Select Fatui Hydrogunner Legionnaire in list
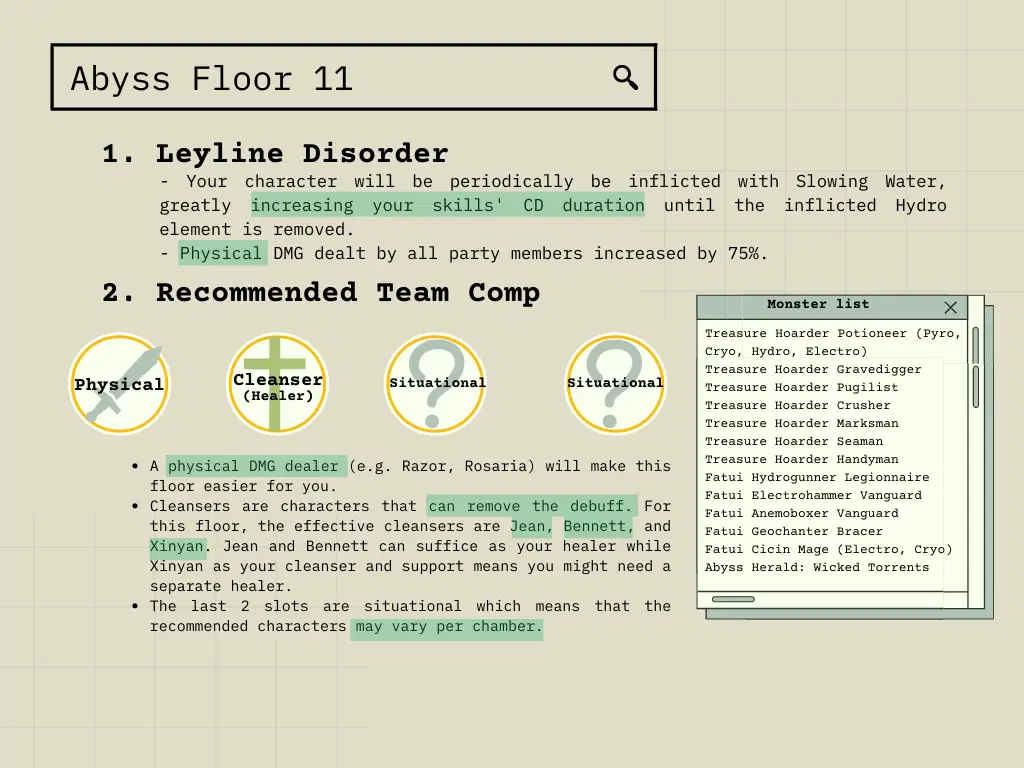Viewport: 1024px width, 768px height. [816, 477]
